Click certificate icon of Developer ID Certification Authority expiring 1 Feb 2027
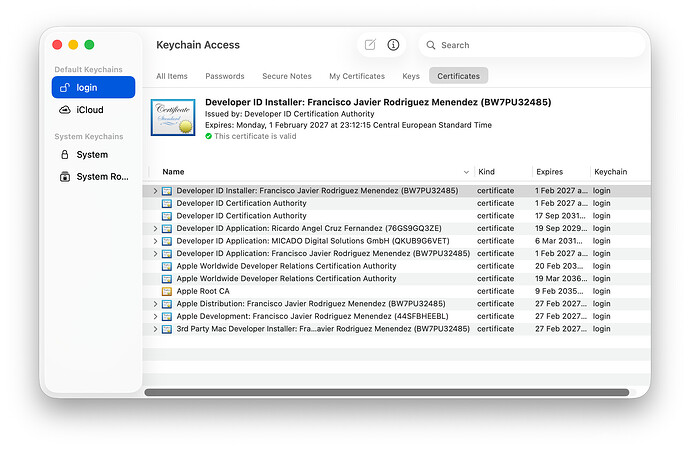 coord(167,204)
